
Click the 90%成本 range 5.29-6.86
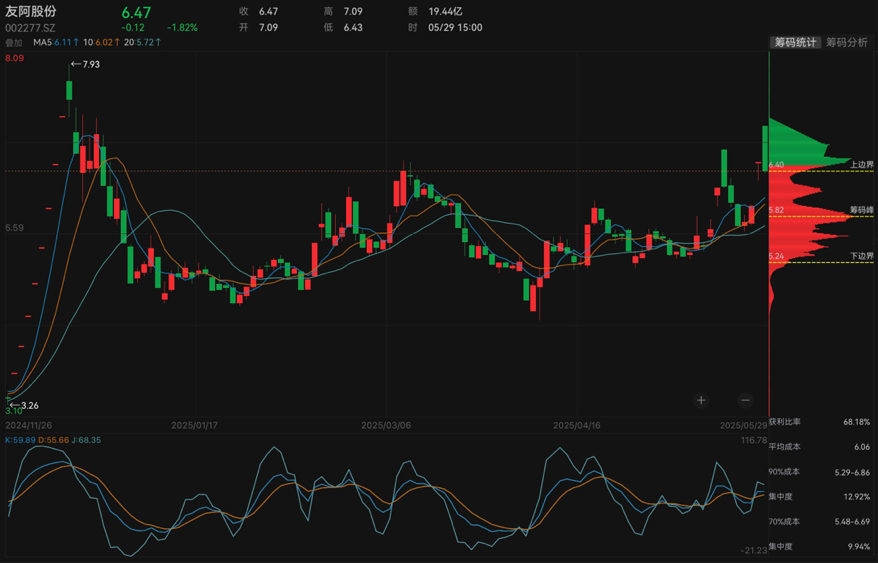pos(852,472)
